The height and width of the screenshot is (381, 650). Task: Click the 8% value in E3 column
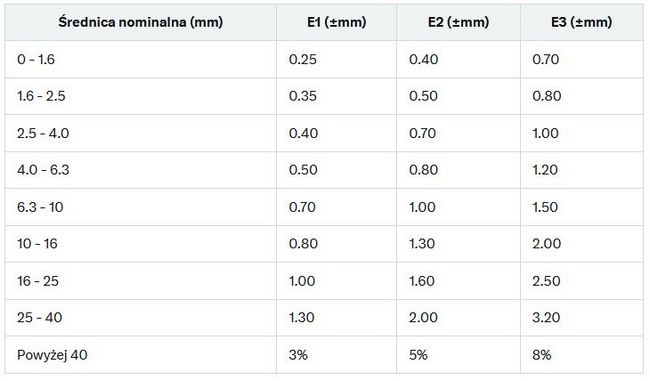541,355
